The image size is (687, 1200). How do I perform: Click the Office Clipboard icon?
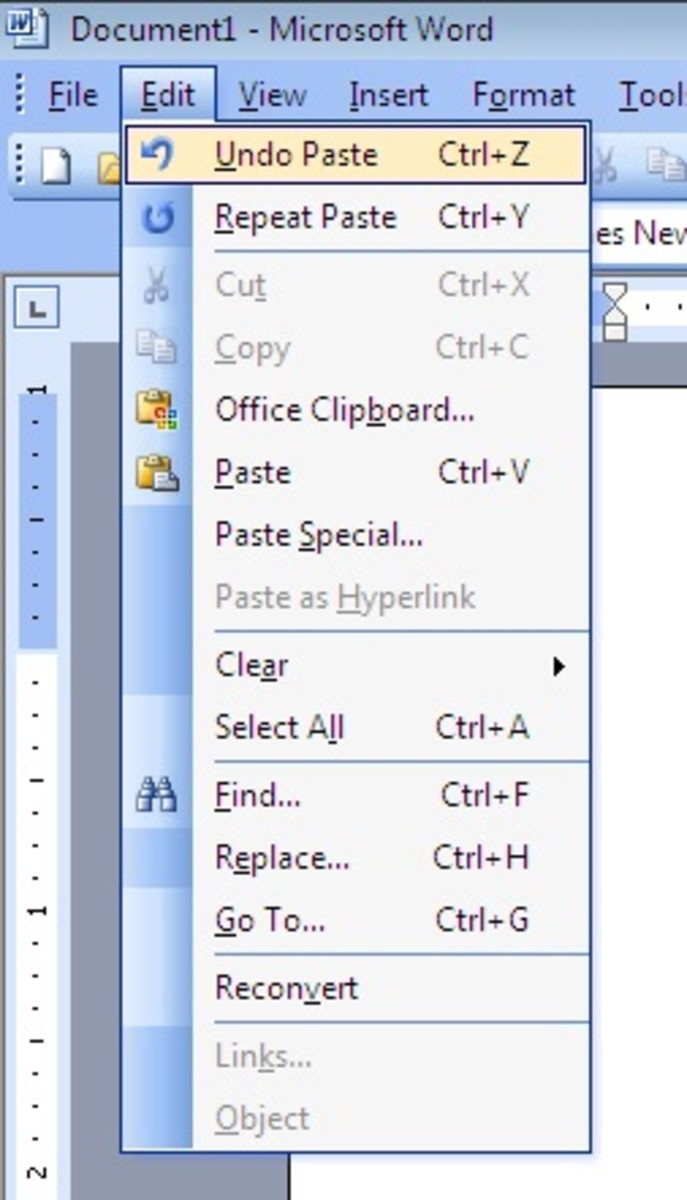(x=156, y=410)
